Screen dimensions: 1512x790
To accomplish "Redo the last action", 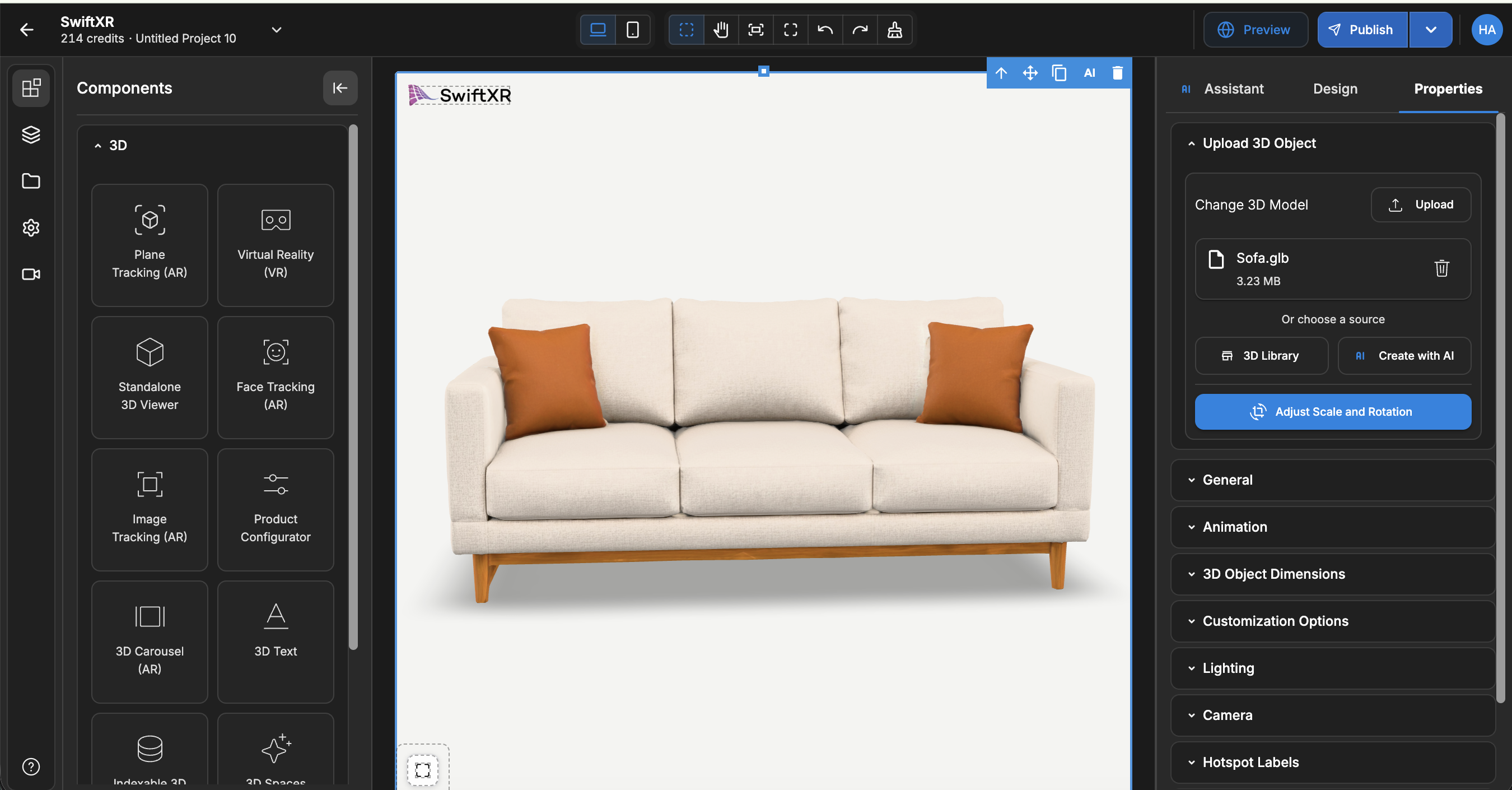I will tap(859, 29).
